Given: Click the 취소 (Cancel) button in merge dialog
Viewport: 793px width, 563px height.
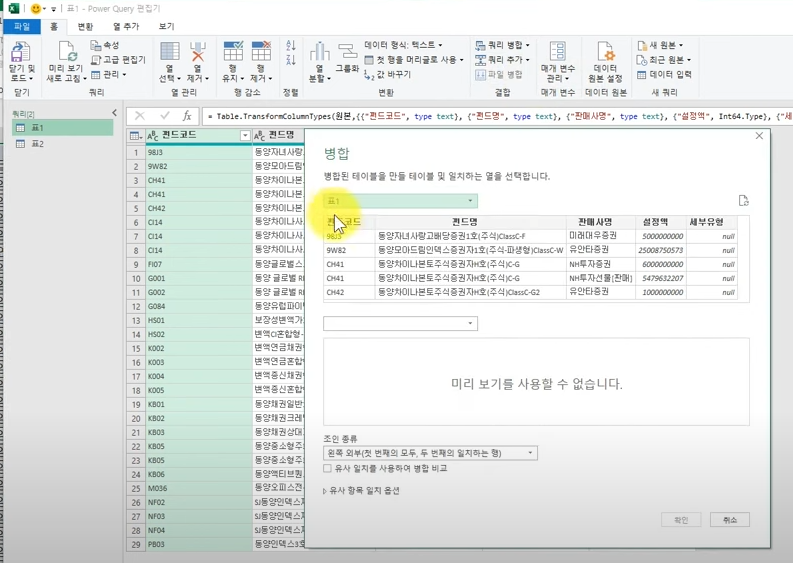Looking at the screenshot, I should click(x=730, y=520).
